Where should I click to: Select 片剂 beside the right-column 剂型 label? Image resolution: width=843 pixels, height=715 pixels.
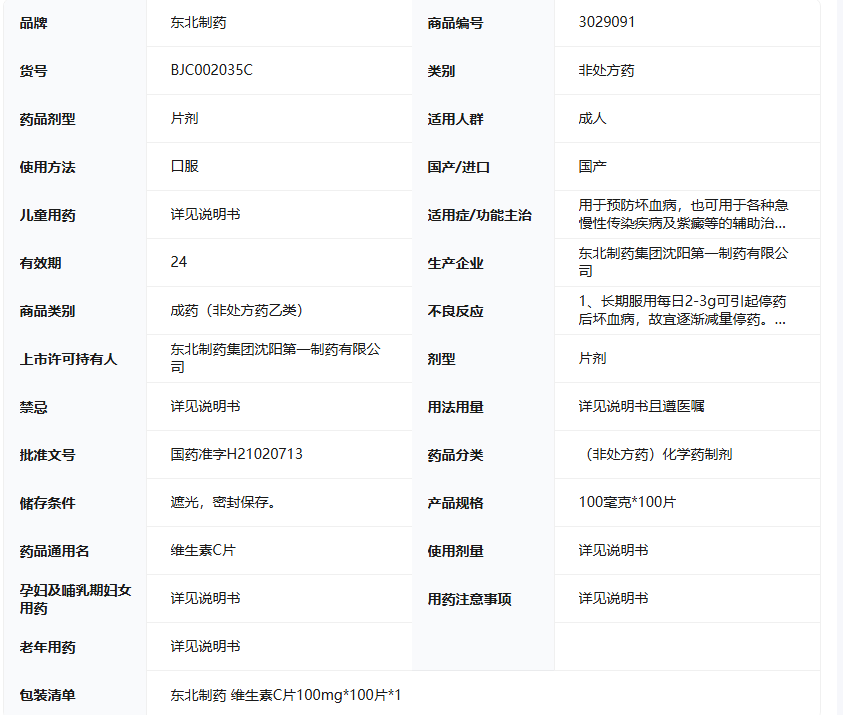(x=592, y=358)
